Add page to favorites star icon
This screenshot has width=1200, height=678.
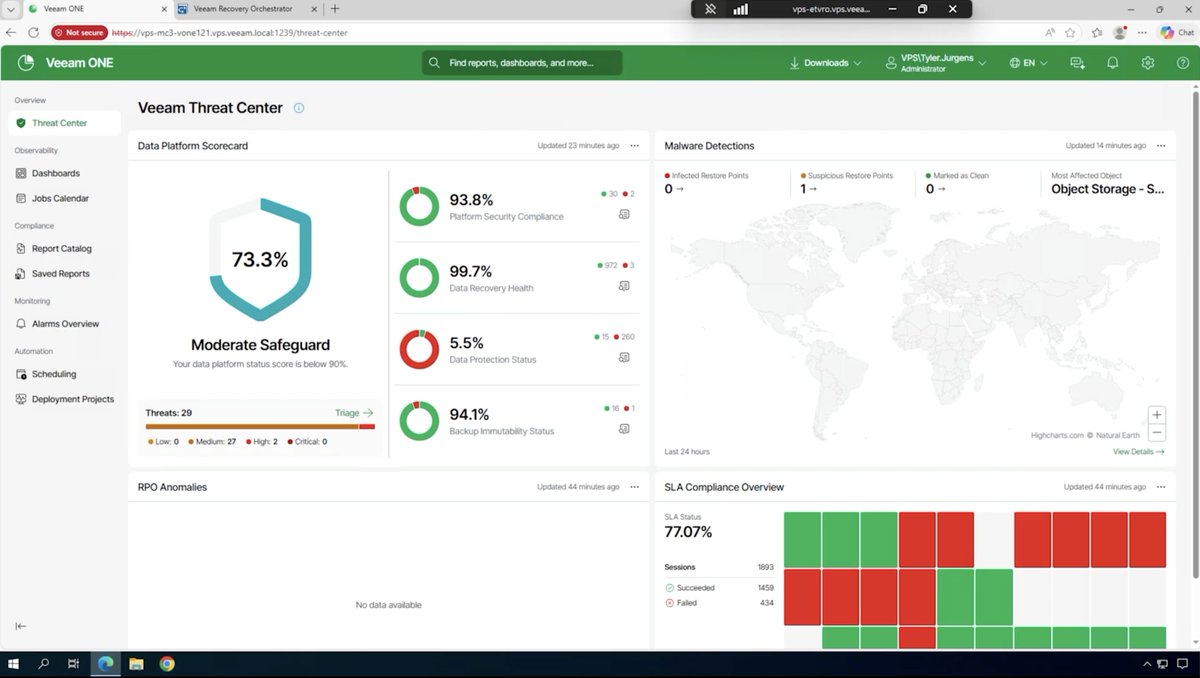1070,33
